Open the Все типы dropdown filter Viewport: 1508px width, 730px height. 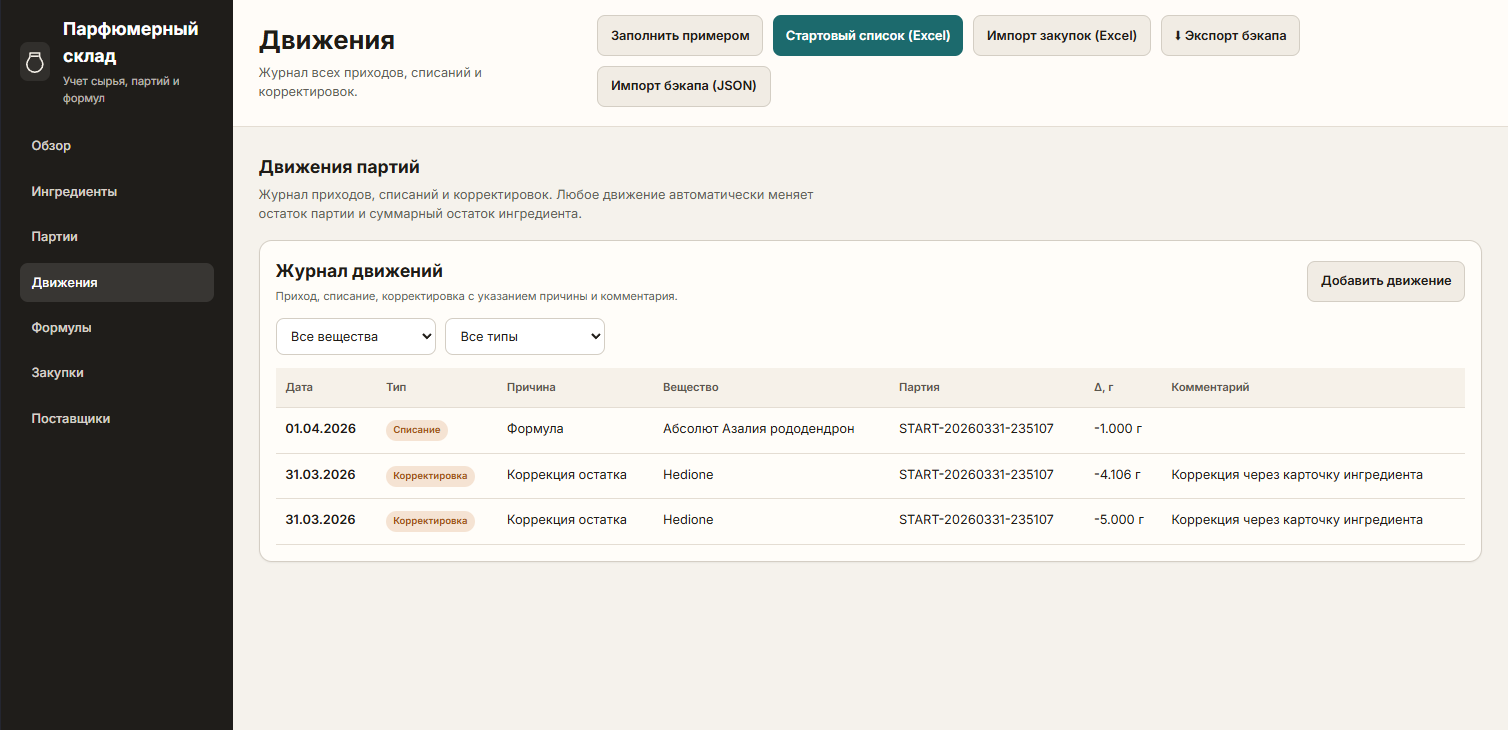click(524, 337)
